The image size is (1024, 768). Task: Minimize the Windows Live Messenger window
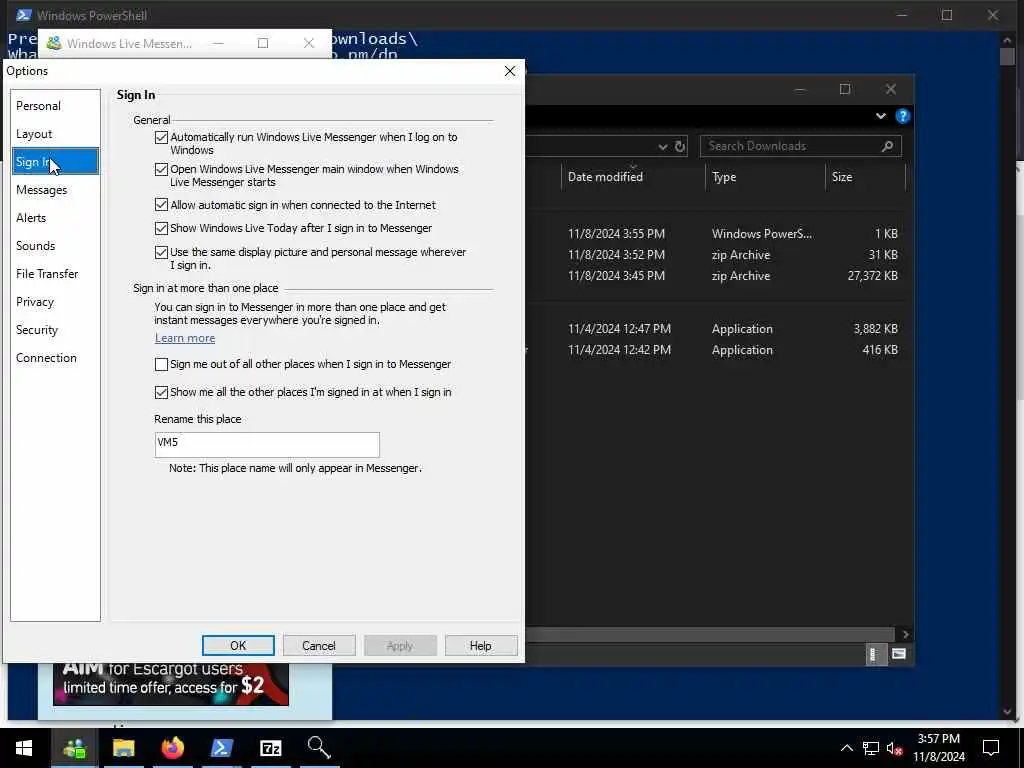[219, 44]
